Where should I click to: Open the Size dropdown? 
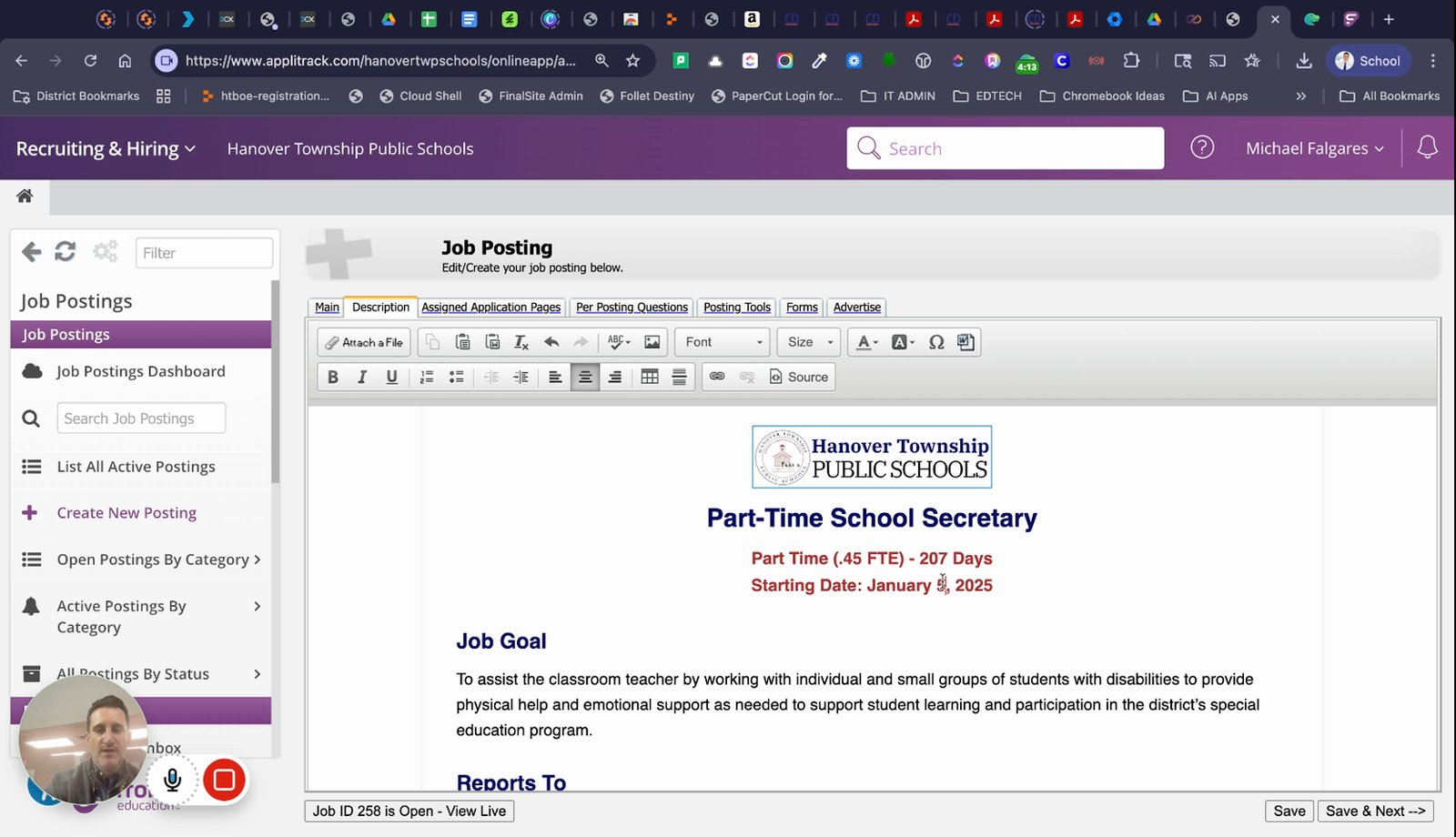tap(810, 342)
